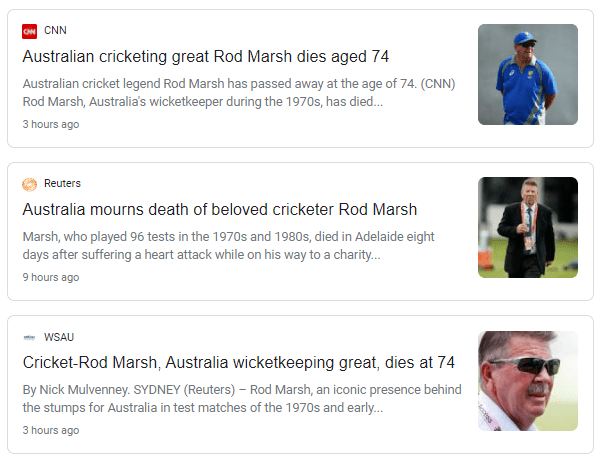The width and height of the screenshot is (607, 465).
Task: Open 'Australia mourns death of beloved cricketer' headline
Action: [x=219, y=210]
